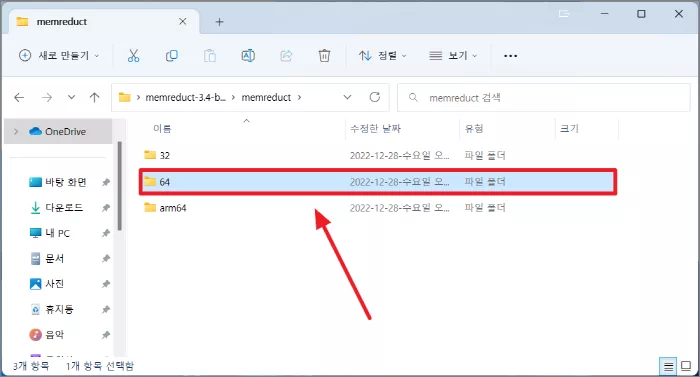This screenshot has width=700, height=377.
Task: Click the pin icon next to 바탕 화면
Action: tap(106, 182)
